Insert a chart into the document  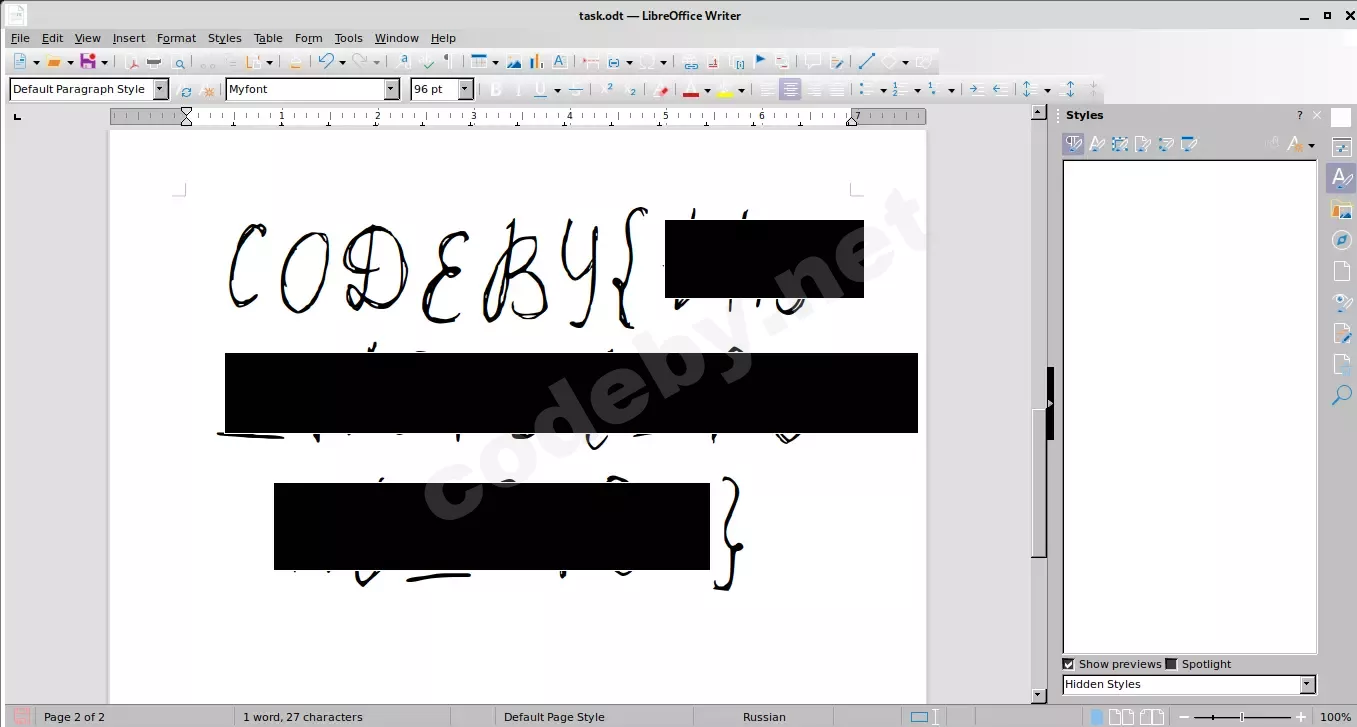[536, 61]
